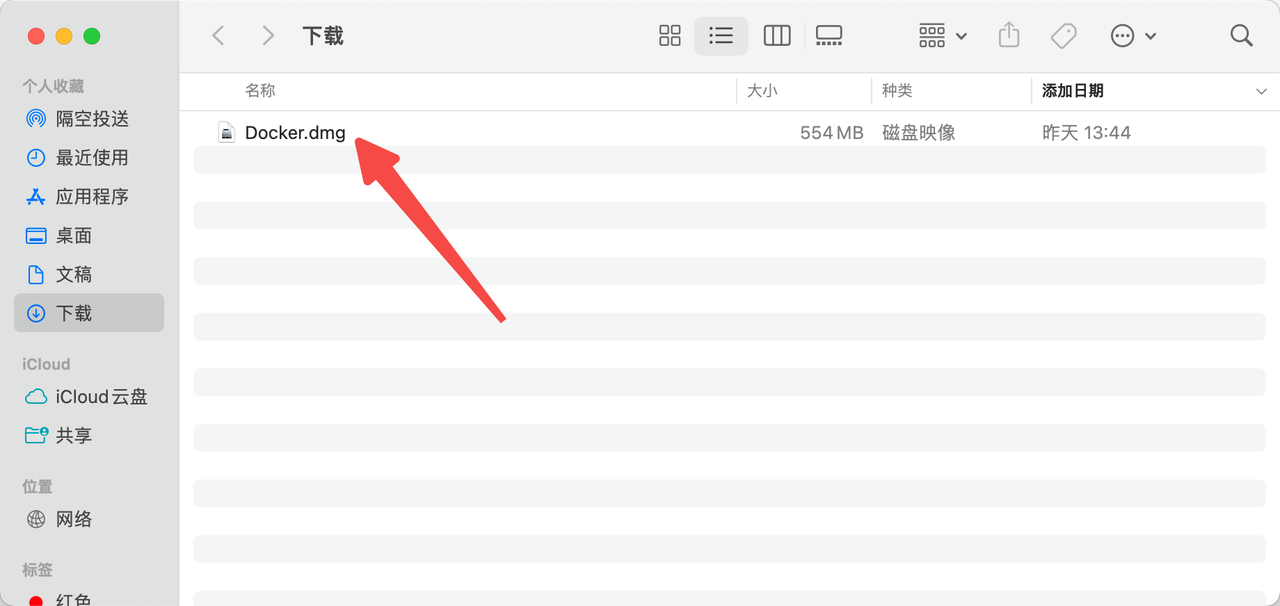Open the group-by options dropdown
The image size is (1280, 606).
(x=942, y=36)
